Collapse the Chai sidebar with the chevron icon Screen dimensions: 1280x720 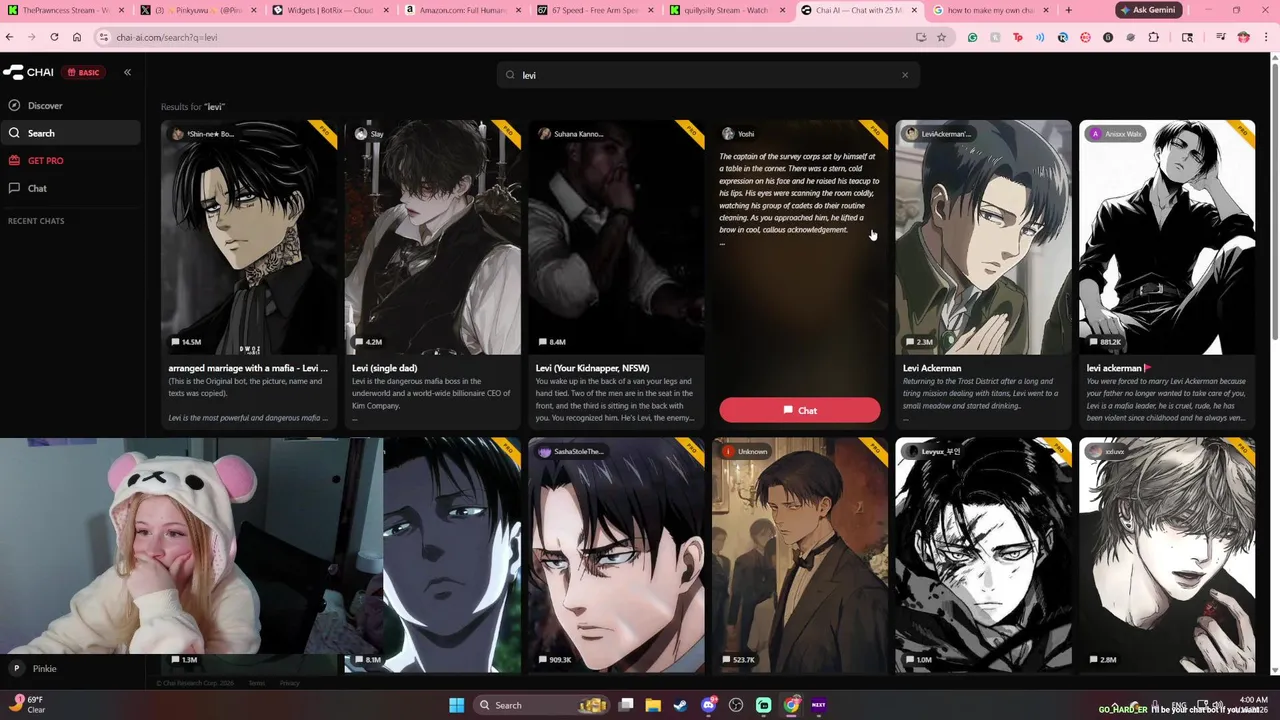127,72
